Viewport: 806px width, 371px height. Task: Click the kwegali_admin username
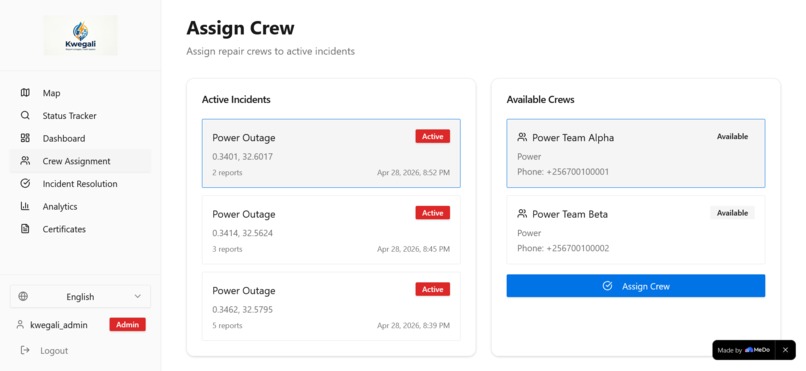(59, 325)
